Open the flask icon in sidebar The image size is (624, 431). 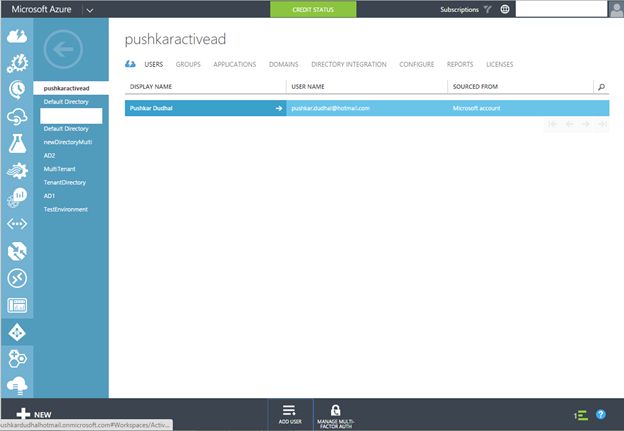click(17, 144)
